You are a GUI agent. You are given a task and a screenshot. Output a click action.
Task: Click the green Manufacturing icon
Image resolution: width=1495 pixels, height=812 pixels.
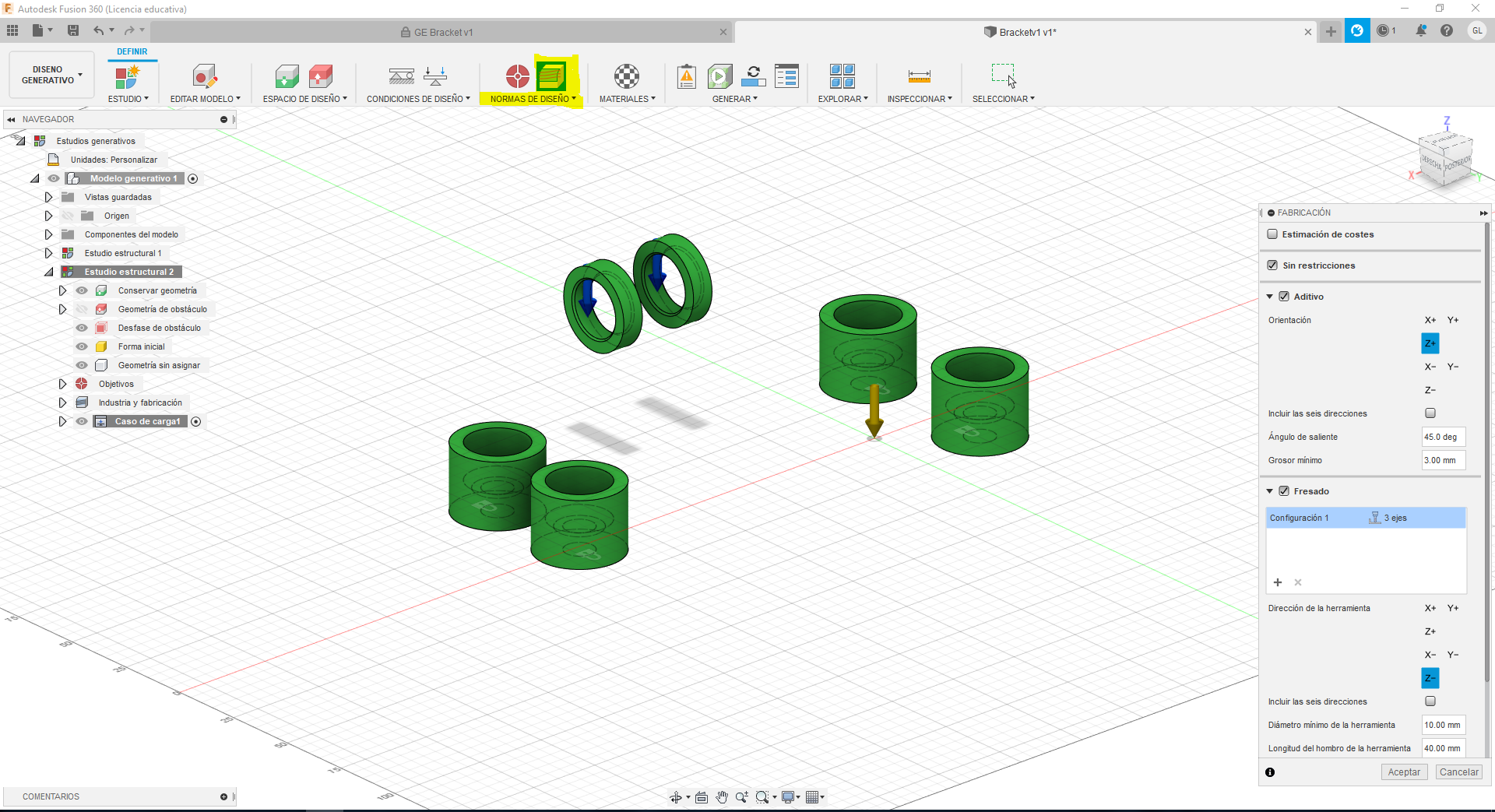pyautogui.click(x=551, y=76)
